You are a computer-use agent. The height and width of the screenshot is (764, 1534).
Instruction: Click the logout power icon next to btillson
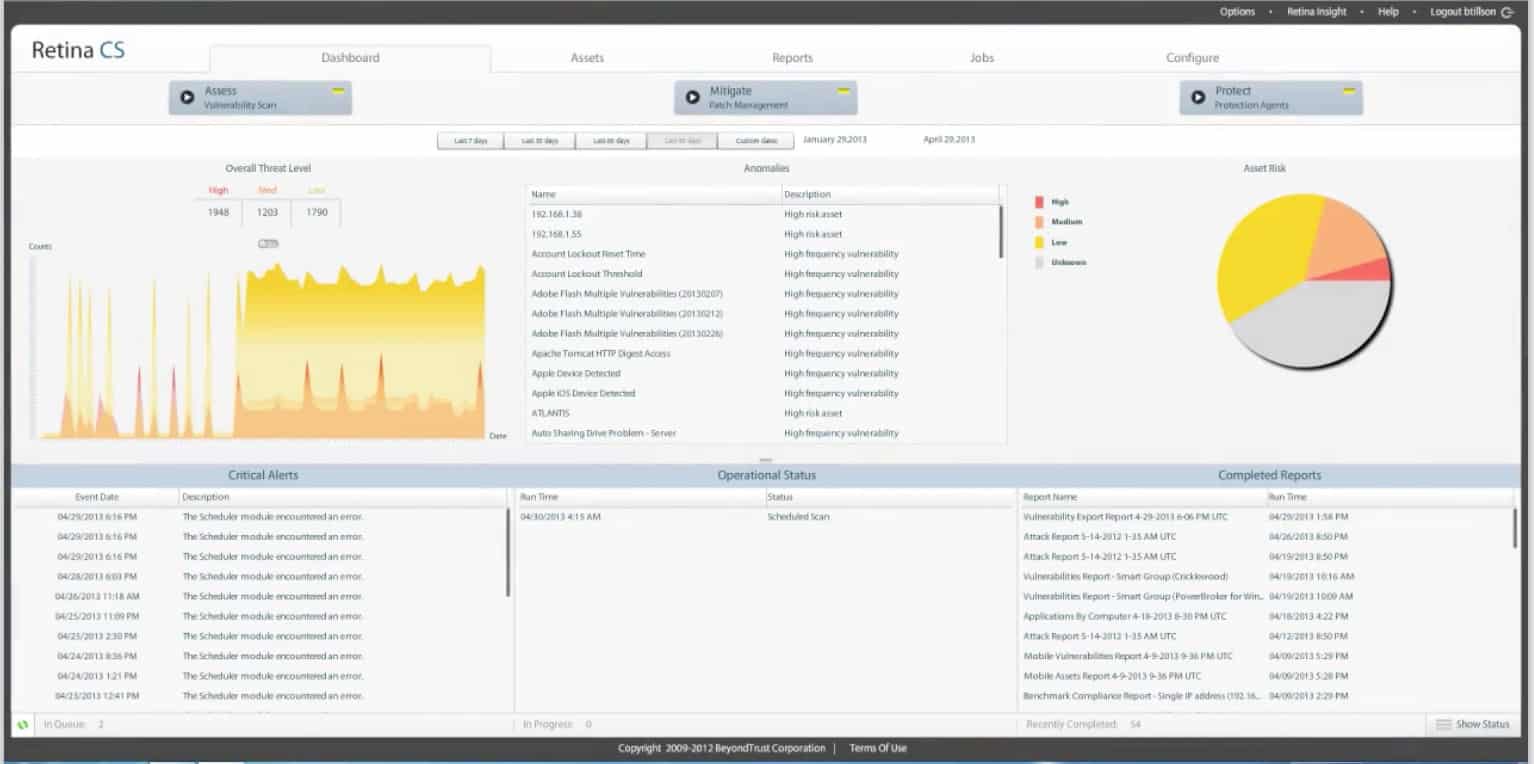click(x=1507, y=12)
